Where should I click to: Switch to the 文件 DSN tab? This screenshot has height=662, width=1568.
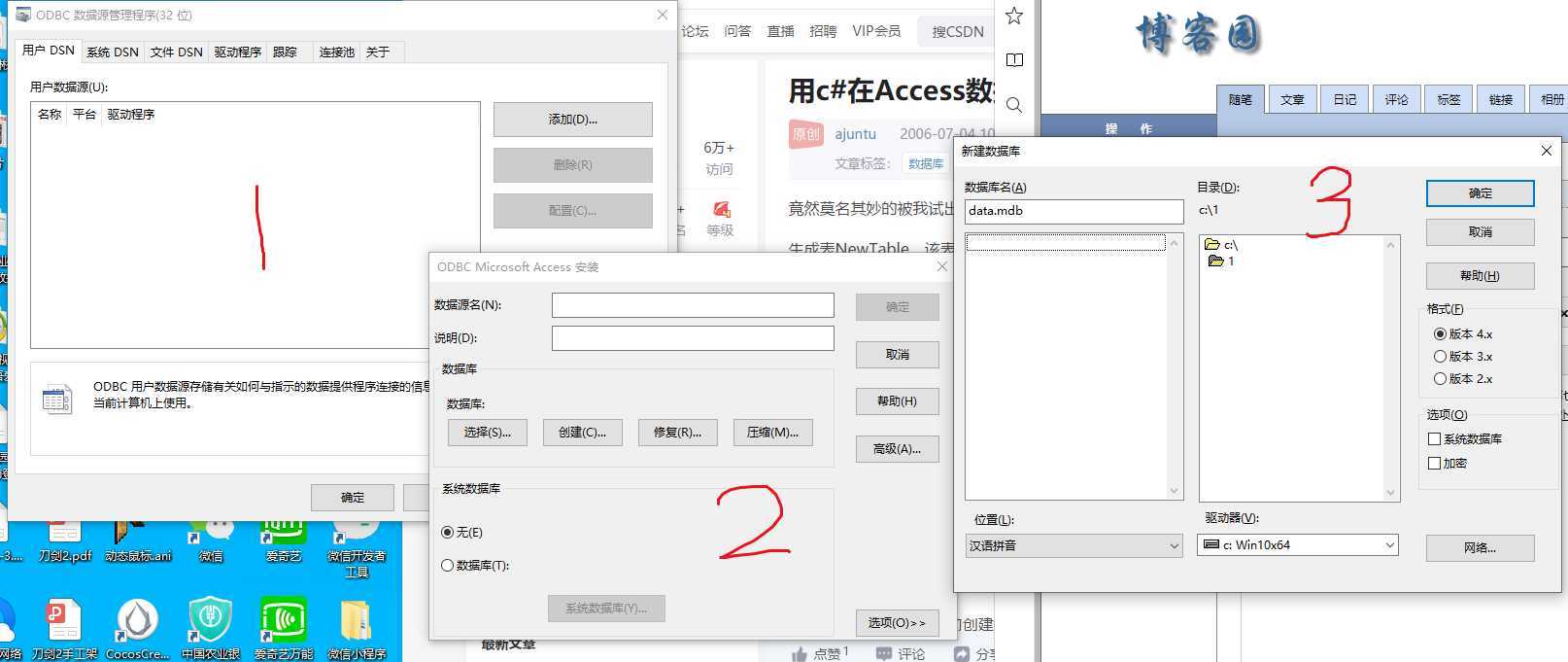(177, 52)
